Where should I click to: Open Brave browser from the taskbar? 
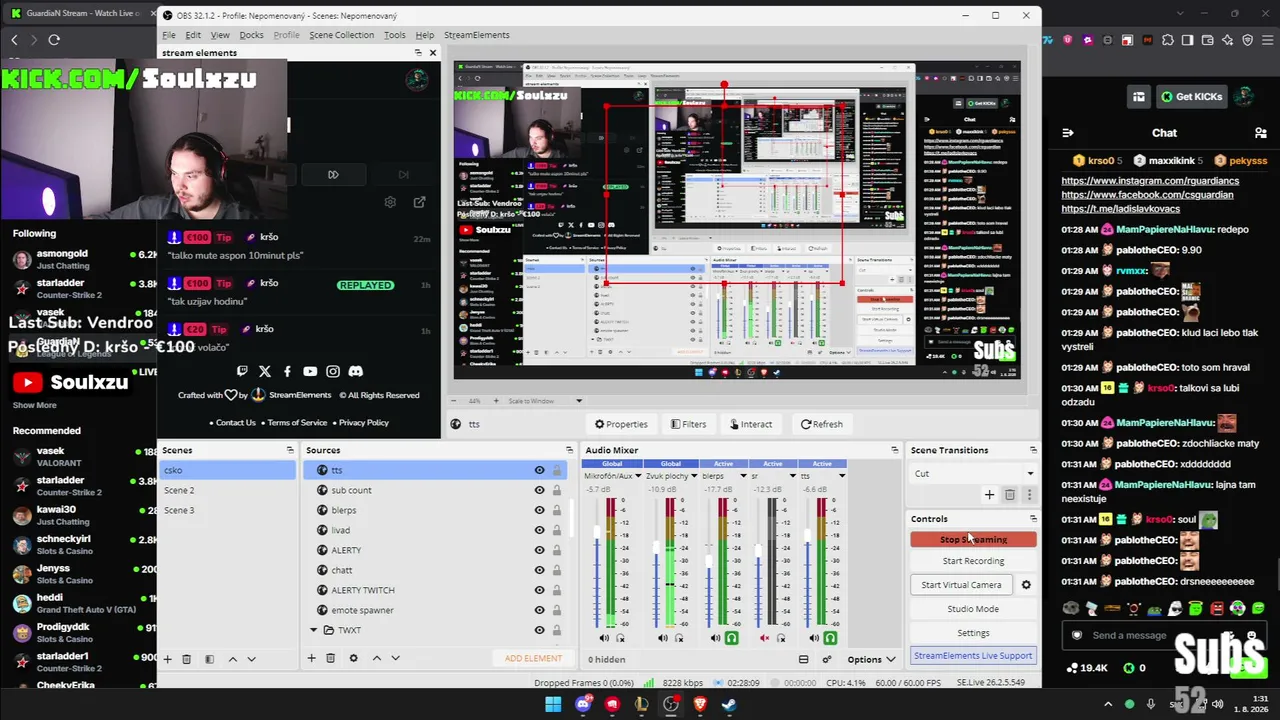(700, 704)
